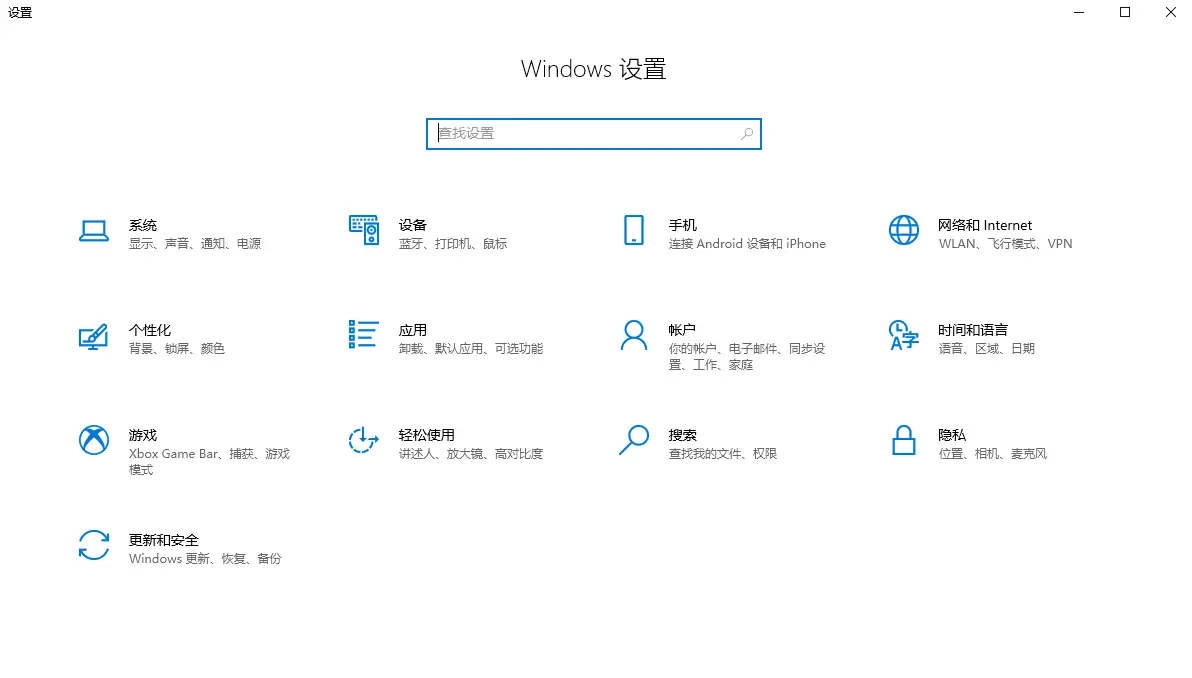Click the 手机 phone icon

point(634,230)
